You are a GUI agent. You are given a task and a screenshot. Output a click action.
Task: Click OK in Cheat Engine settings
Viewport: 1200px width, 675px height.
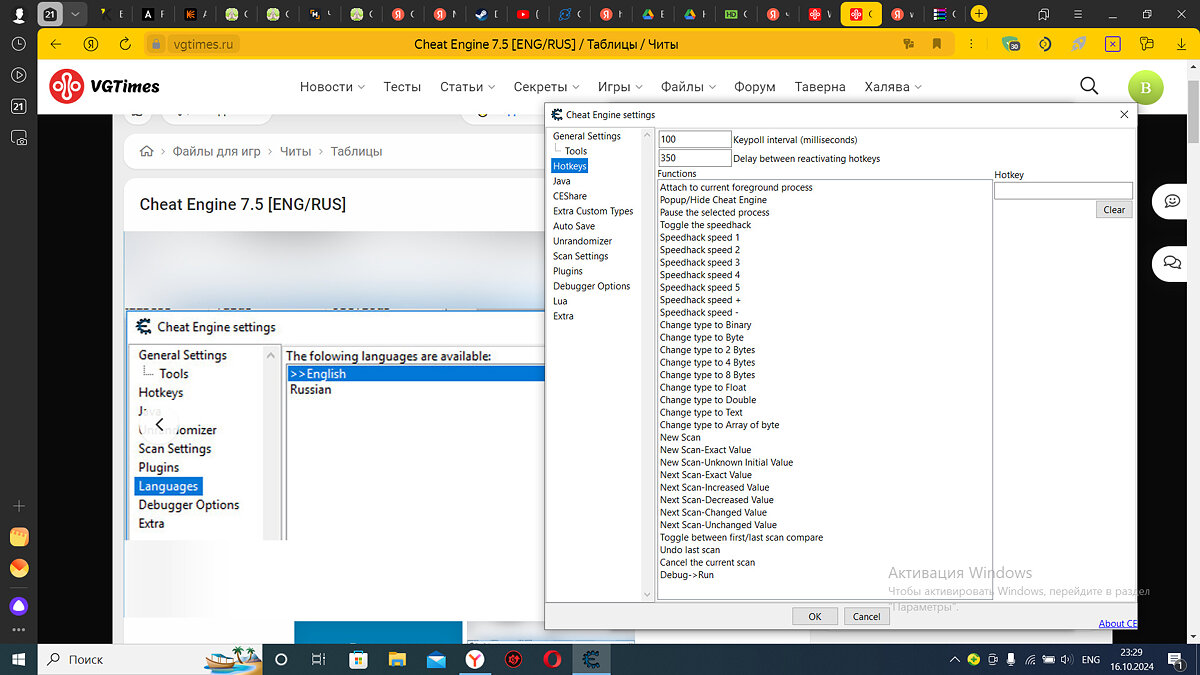click(x=814, y=616)
